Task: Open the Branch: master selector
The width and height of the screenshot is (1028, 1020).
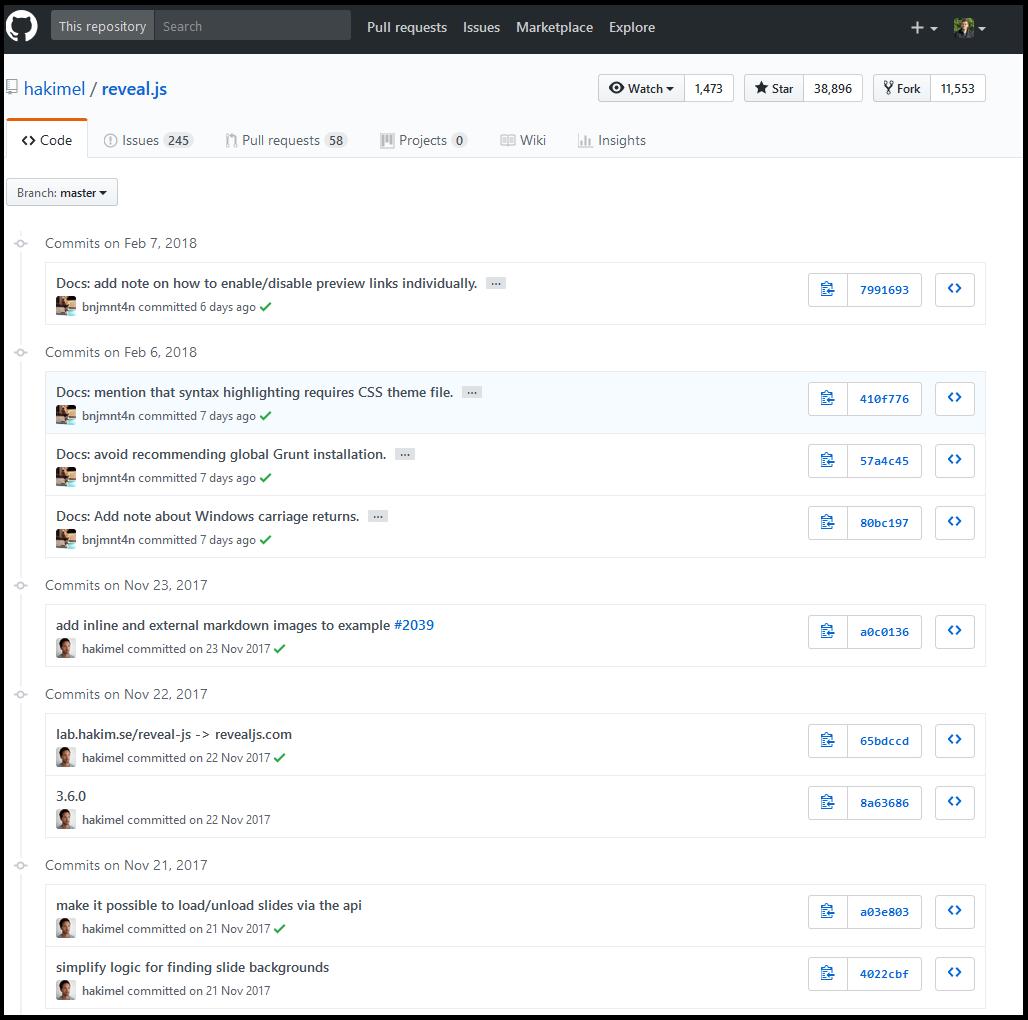Action: [62, 193]
